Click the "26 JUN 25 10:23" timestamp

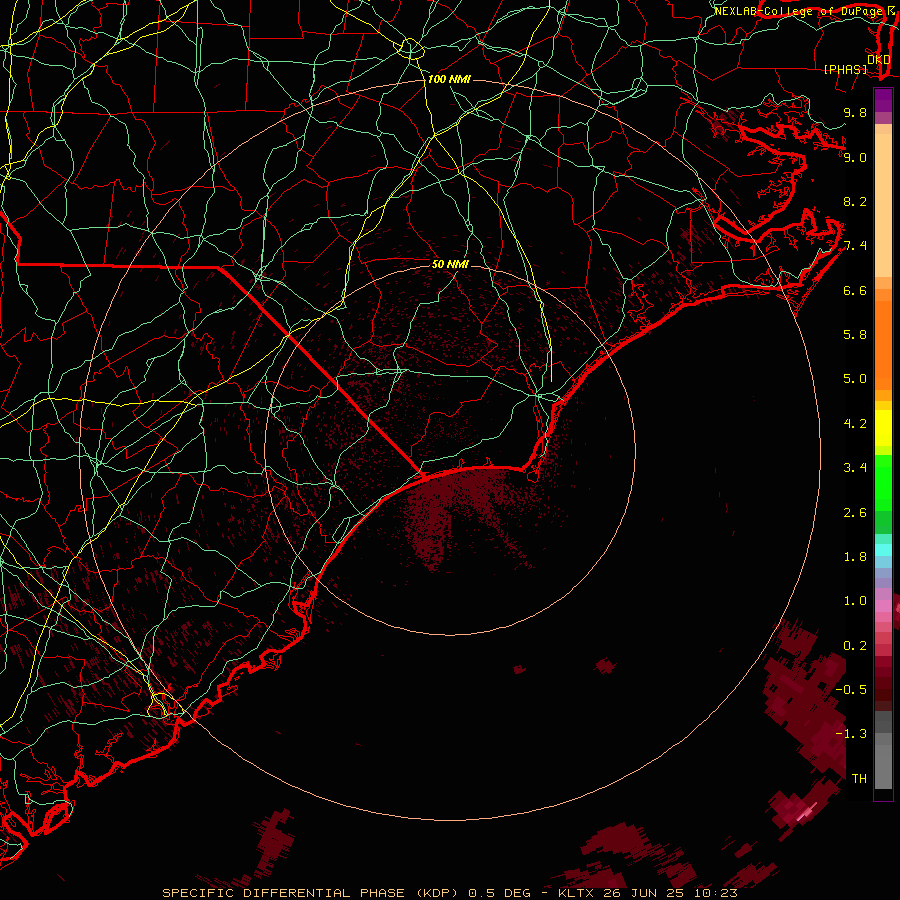click(670, 893)
